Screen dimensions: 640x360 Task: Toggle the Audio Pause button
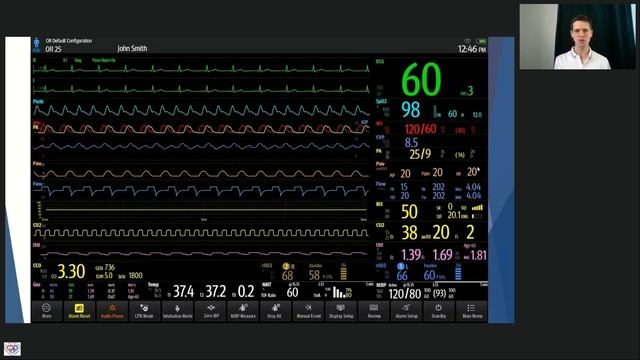coord(112,311)
